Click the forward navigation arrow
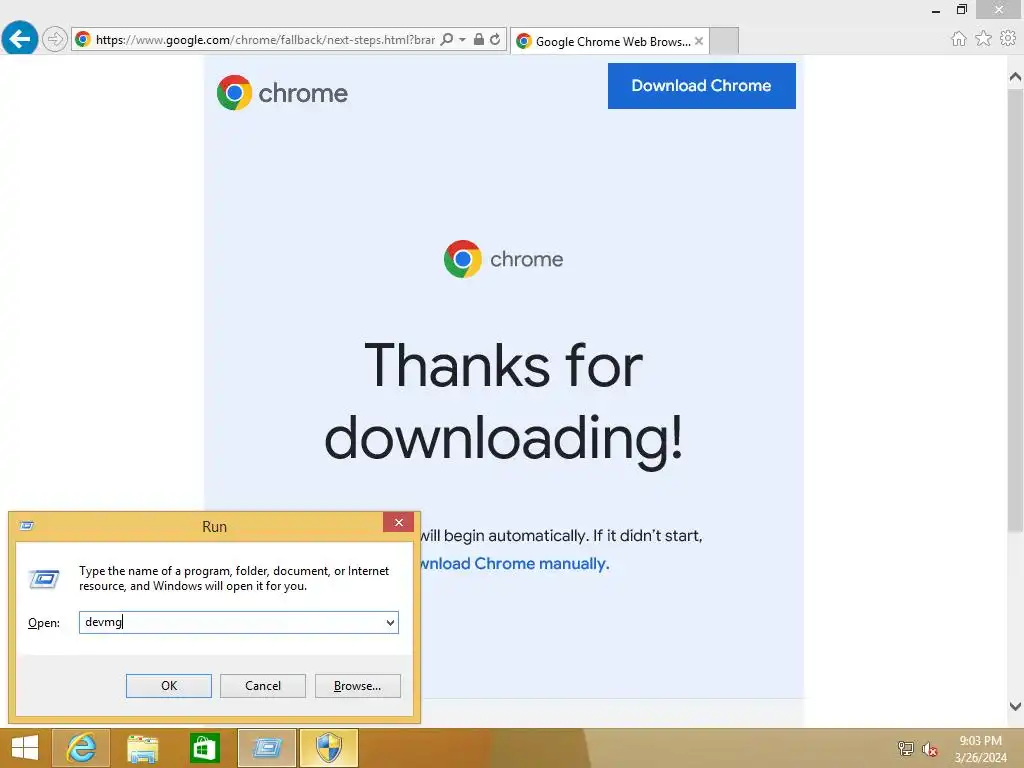 coord(55,39)
